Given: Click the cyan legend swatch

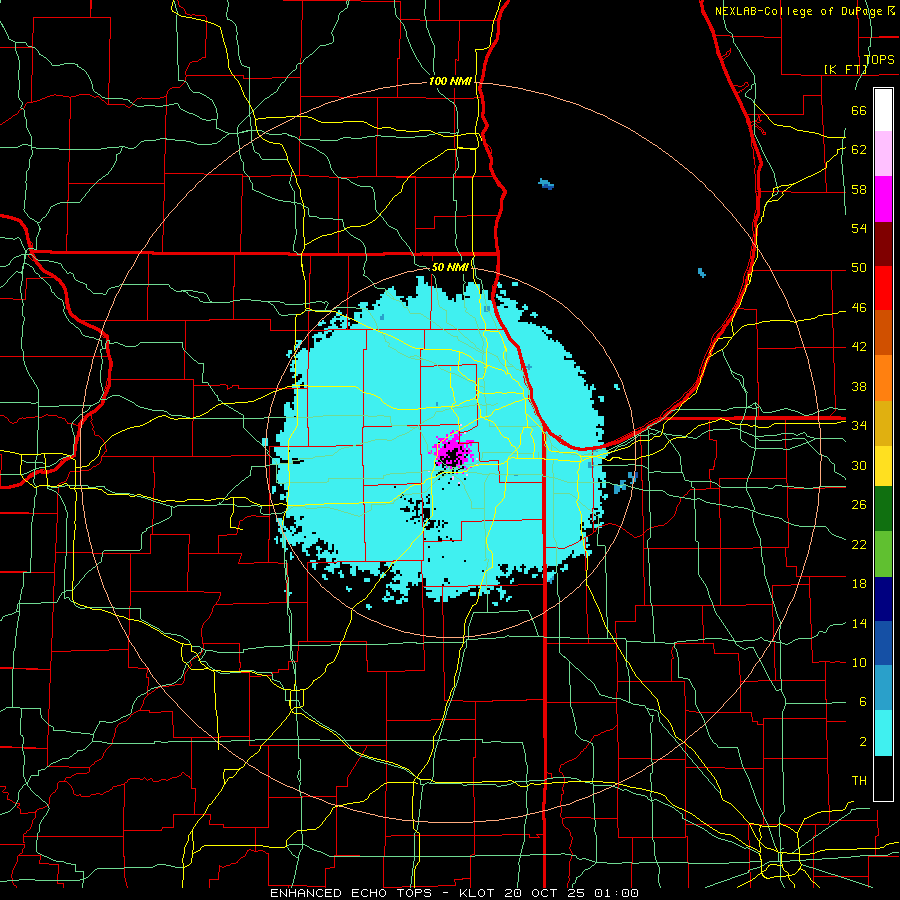Looking at the screenshot, I should [x=883, y=733].
